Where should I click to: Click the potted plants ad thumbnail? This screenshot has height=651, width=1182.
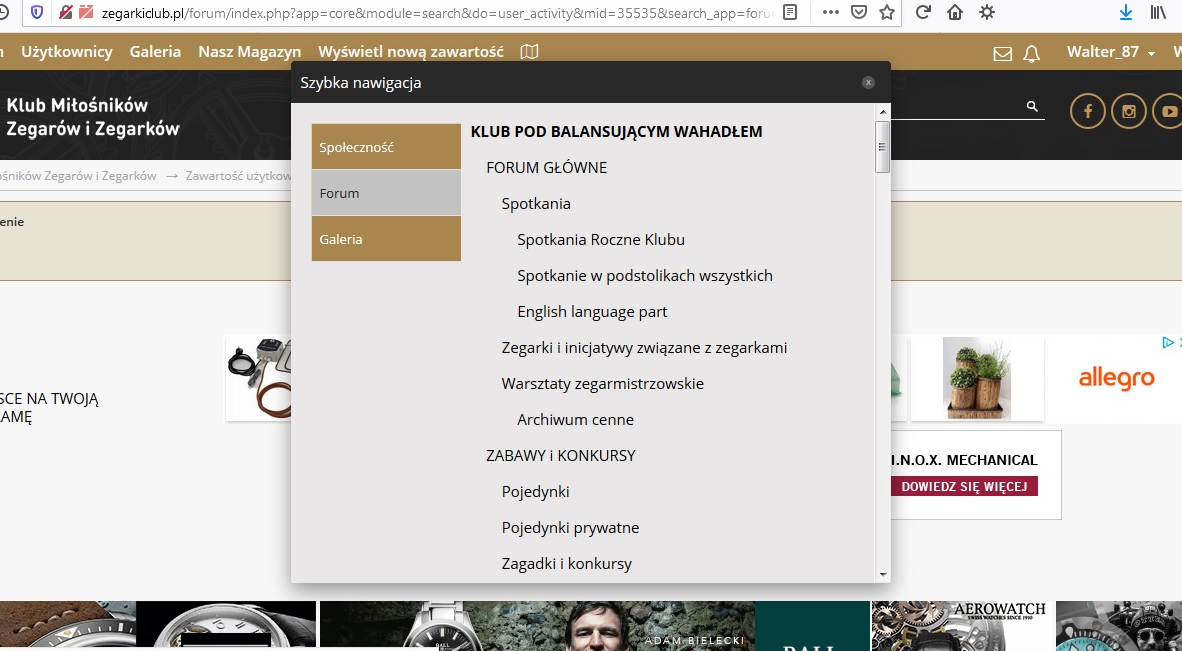(977, 378)
